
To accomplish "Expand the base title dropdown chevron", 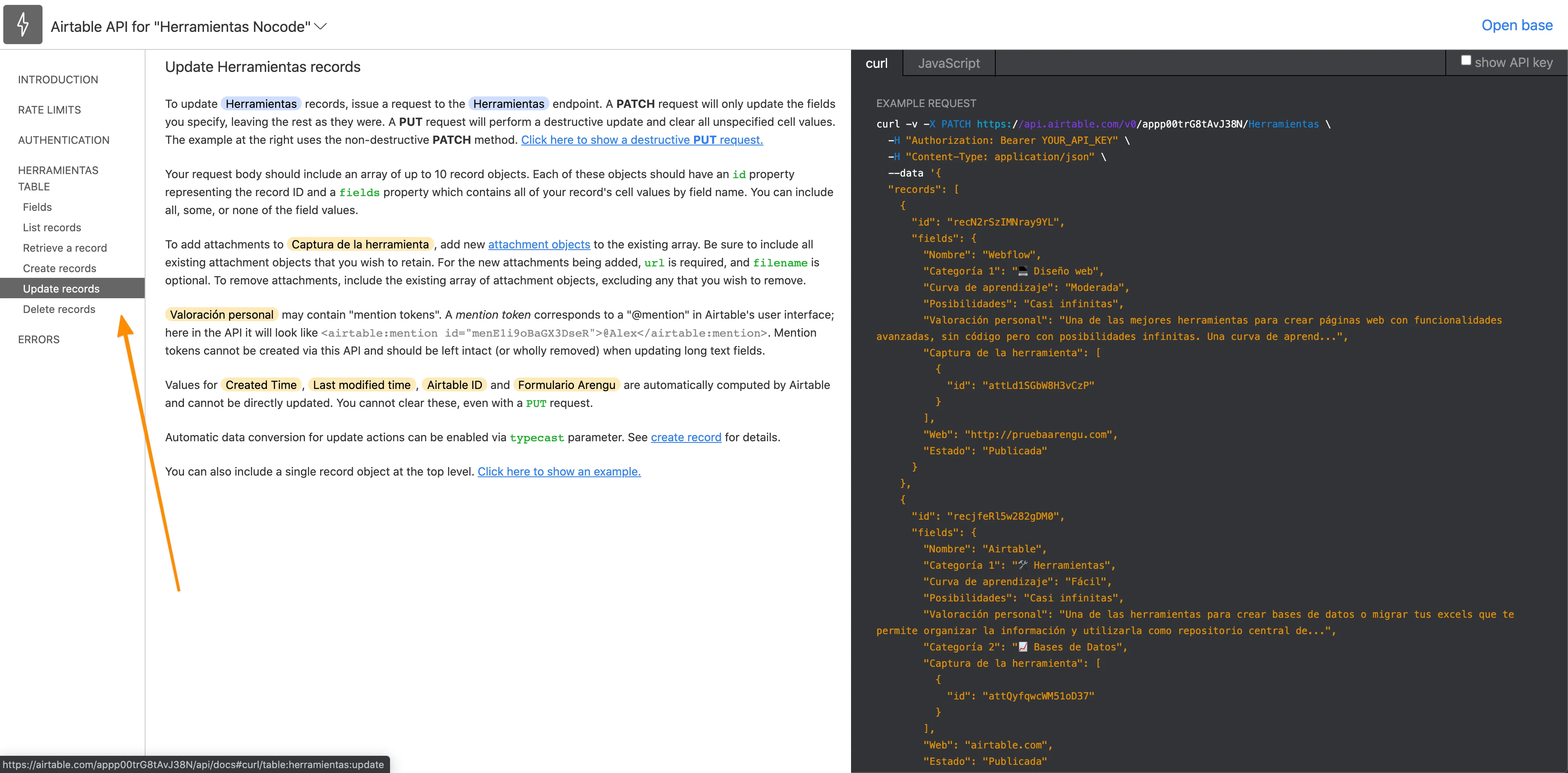I will [321, 26].
